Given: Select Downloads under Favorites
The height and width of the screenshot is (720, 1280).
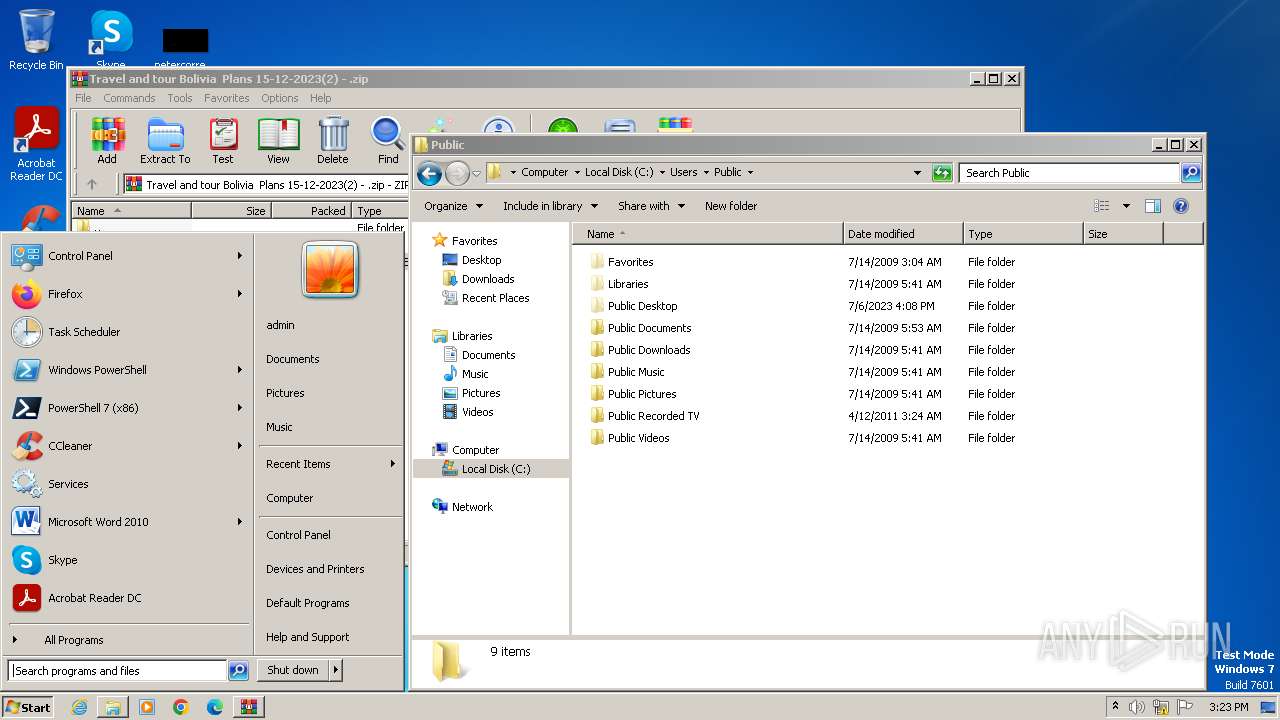Looking at the screenshot, I should 488,279.
